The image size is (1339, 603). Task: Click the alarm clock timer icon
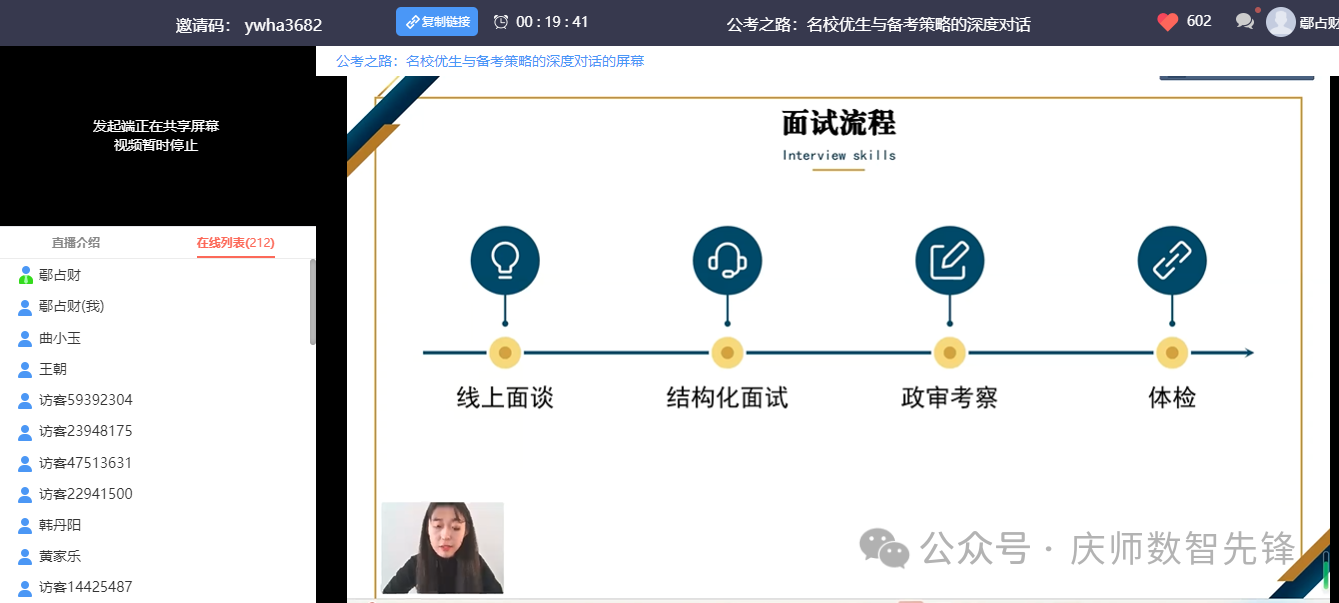click(501, 22)
